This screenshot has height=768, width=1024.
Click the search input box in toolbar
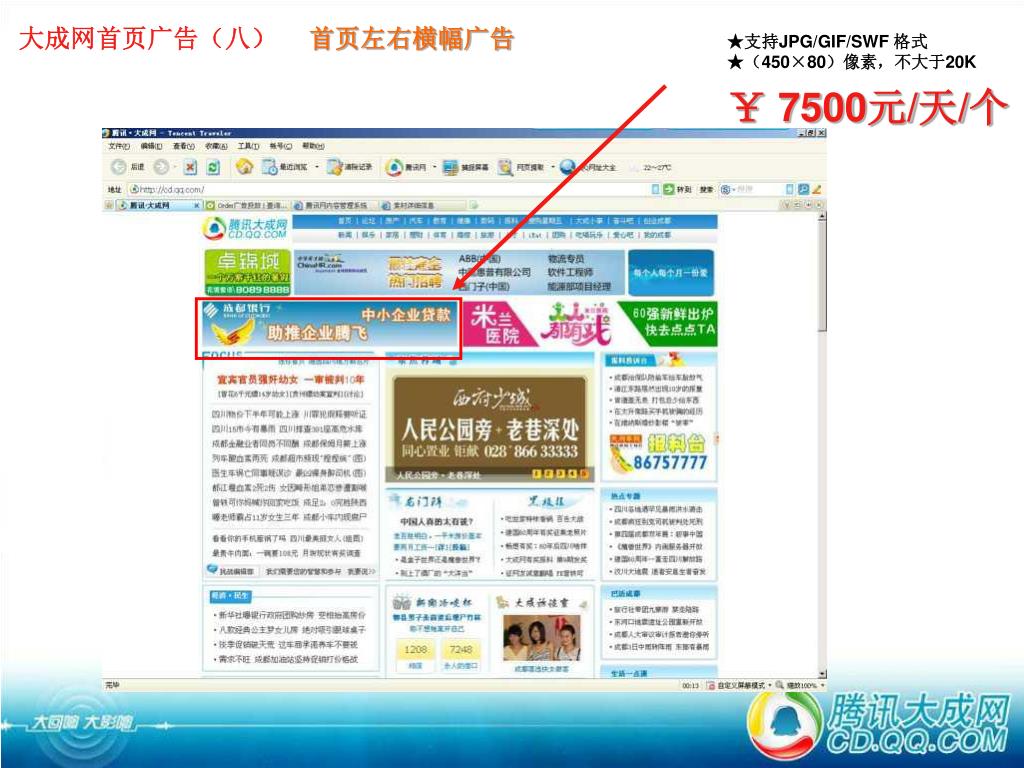(x=756, y=189)
